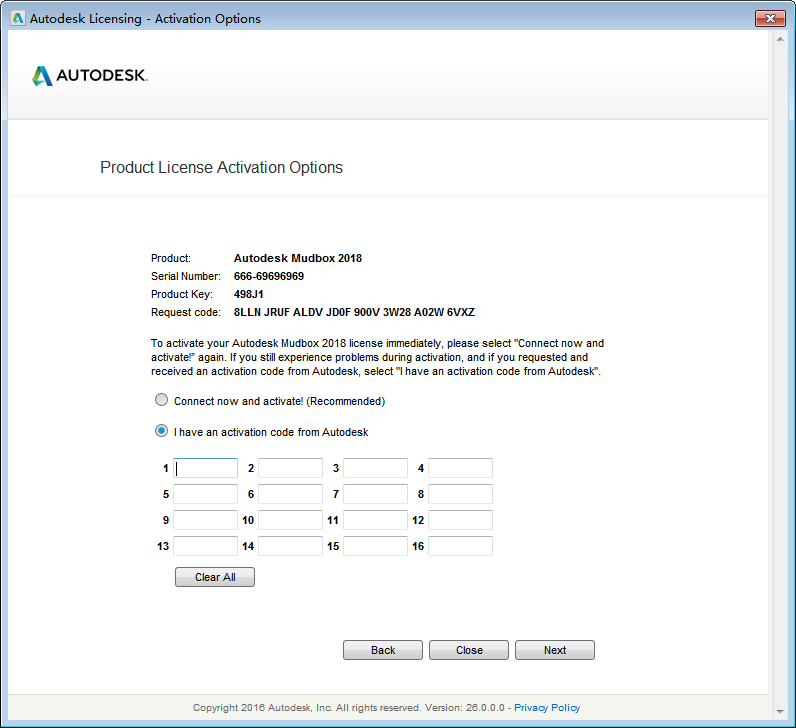
Task: Click the Autodesk logo in header
Action: pyautogui.click(x=90, y=76)
